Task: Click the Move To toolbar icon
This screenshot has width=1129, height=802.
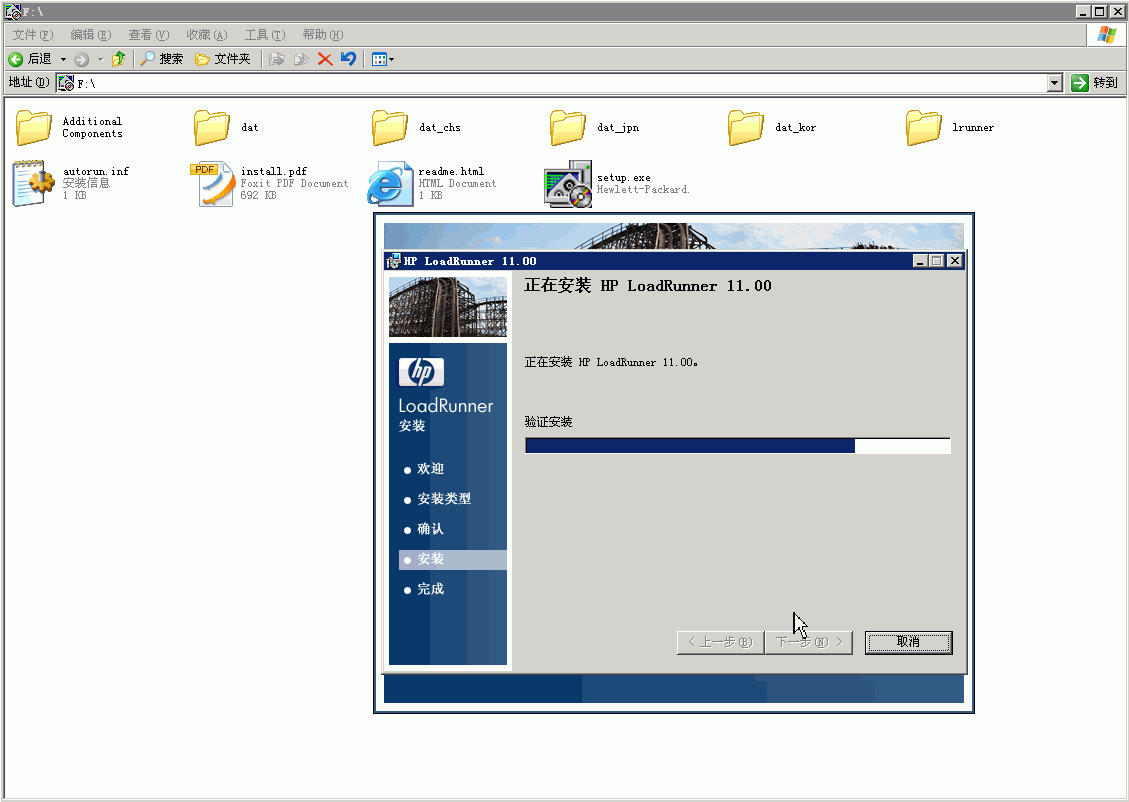Action: 276,59
